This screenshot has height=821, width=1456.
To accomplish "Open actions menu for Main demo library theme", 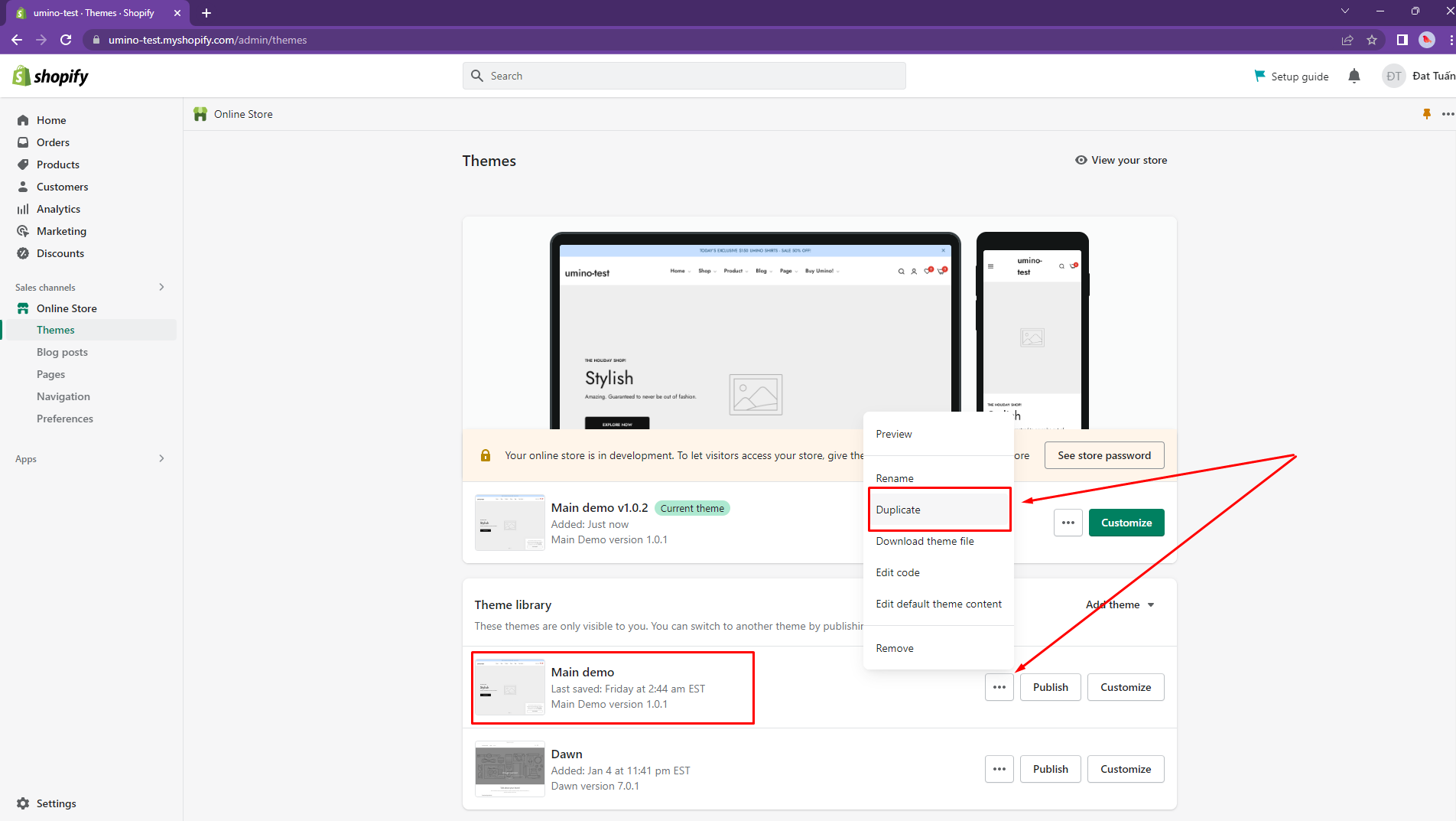I will point(999,687).
